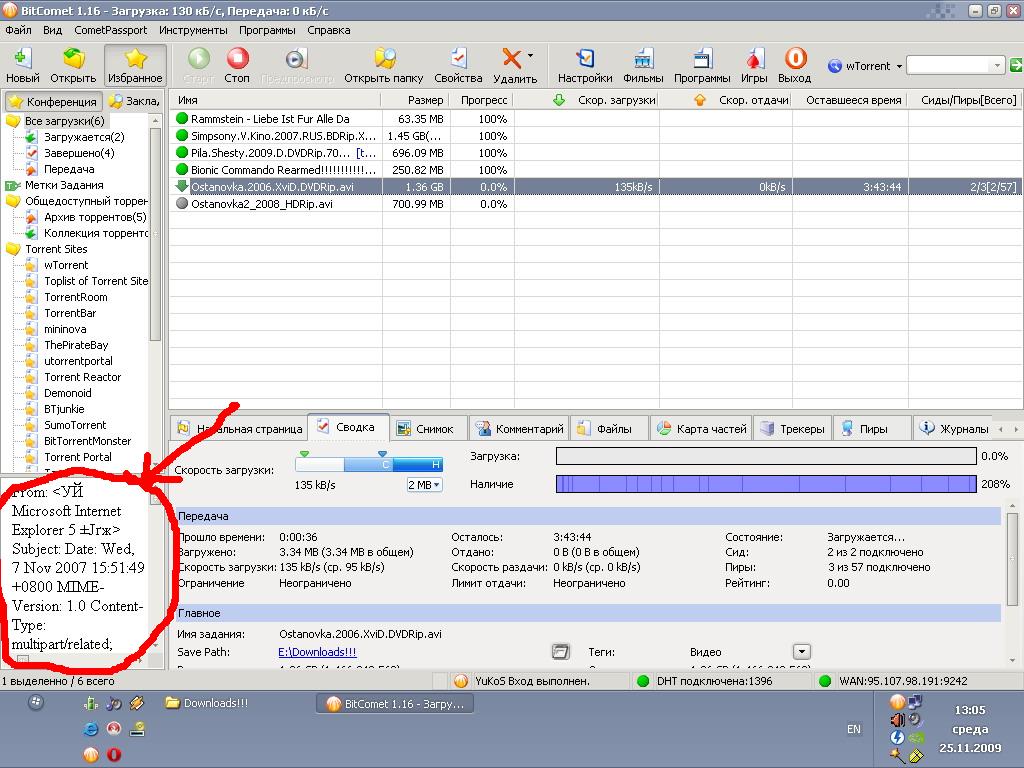Select ThePirateBay in the sidebar tree
Viewport: 1024px width, 768px height.
(x=76, y=345)
